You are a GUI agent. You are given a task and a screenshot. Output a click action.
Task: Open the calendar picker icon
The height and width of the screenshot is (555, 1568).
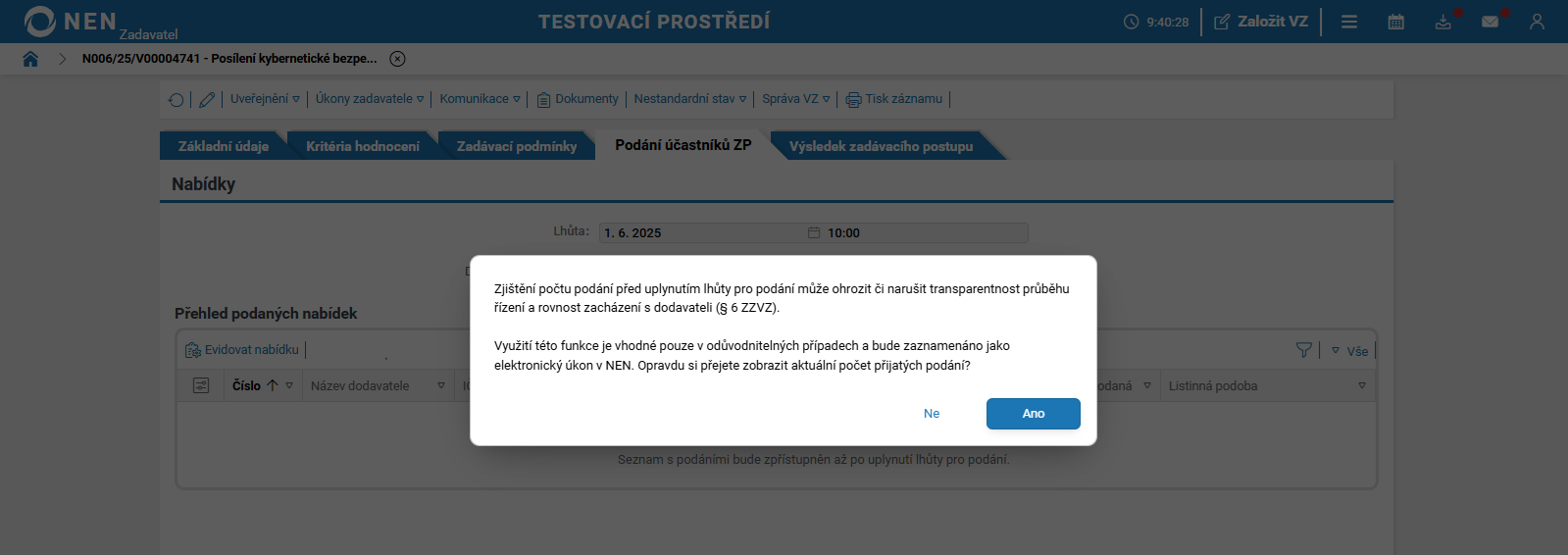click(814, 232)
